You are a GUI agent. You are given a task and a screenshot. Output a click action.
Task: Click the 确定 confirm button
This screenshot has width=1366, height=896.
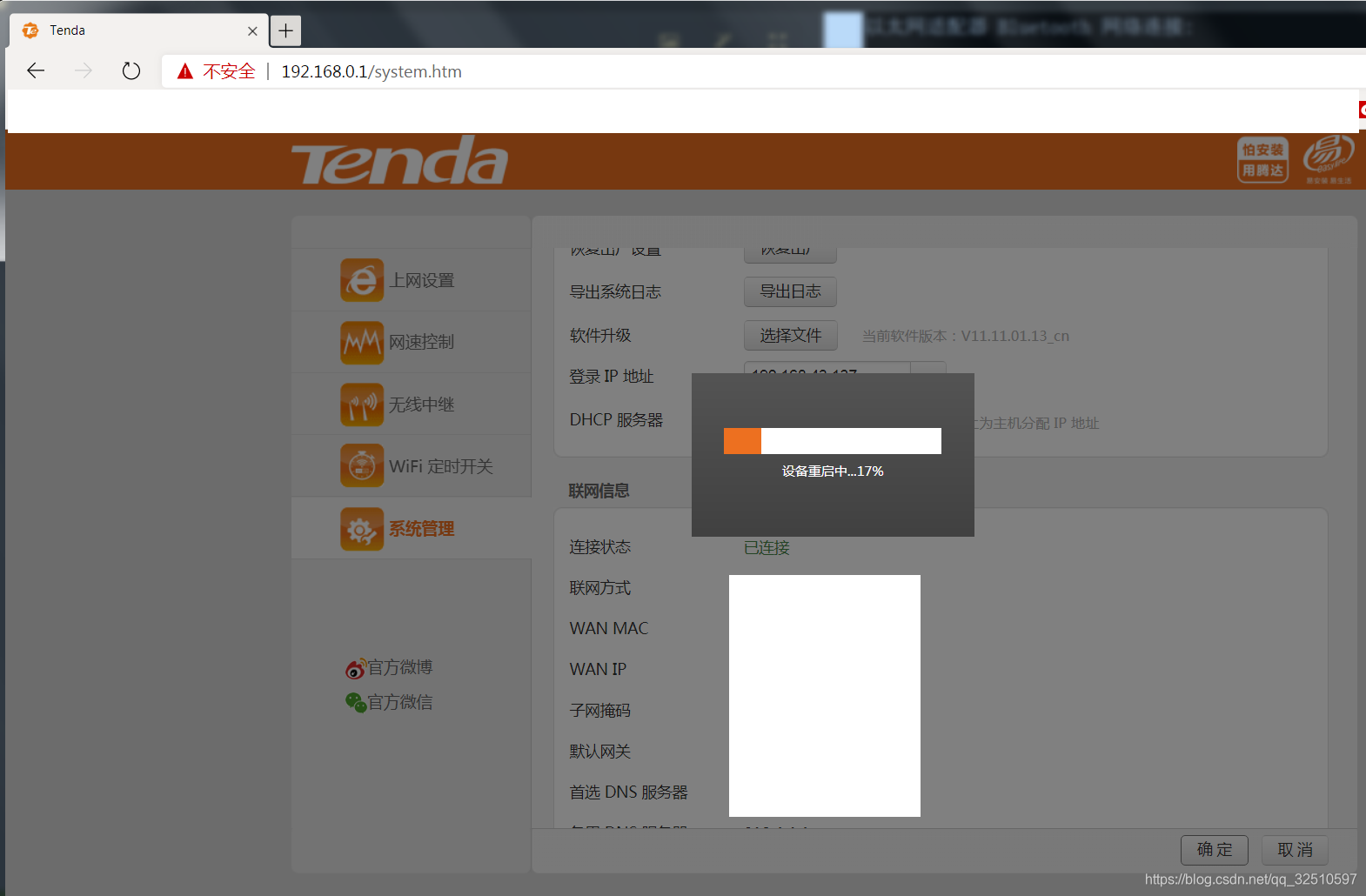pyautogui.click(x=1215, y=850)
